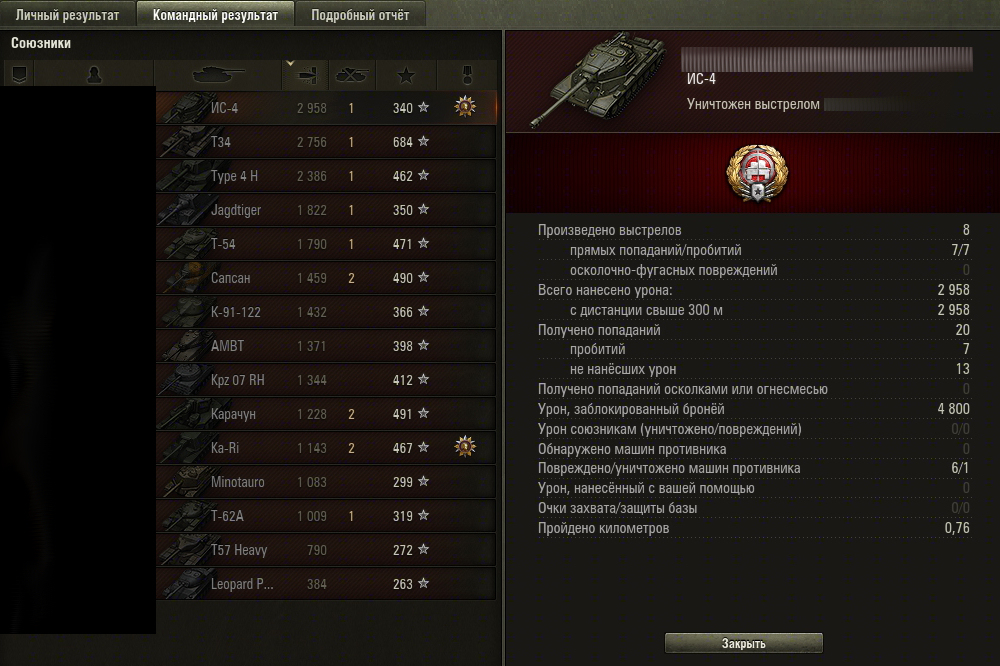Select the Leopard P... row

[326, 584]
